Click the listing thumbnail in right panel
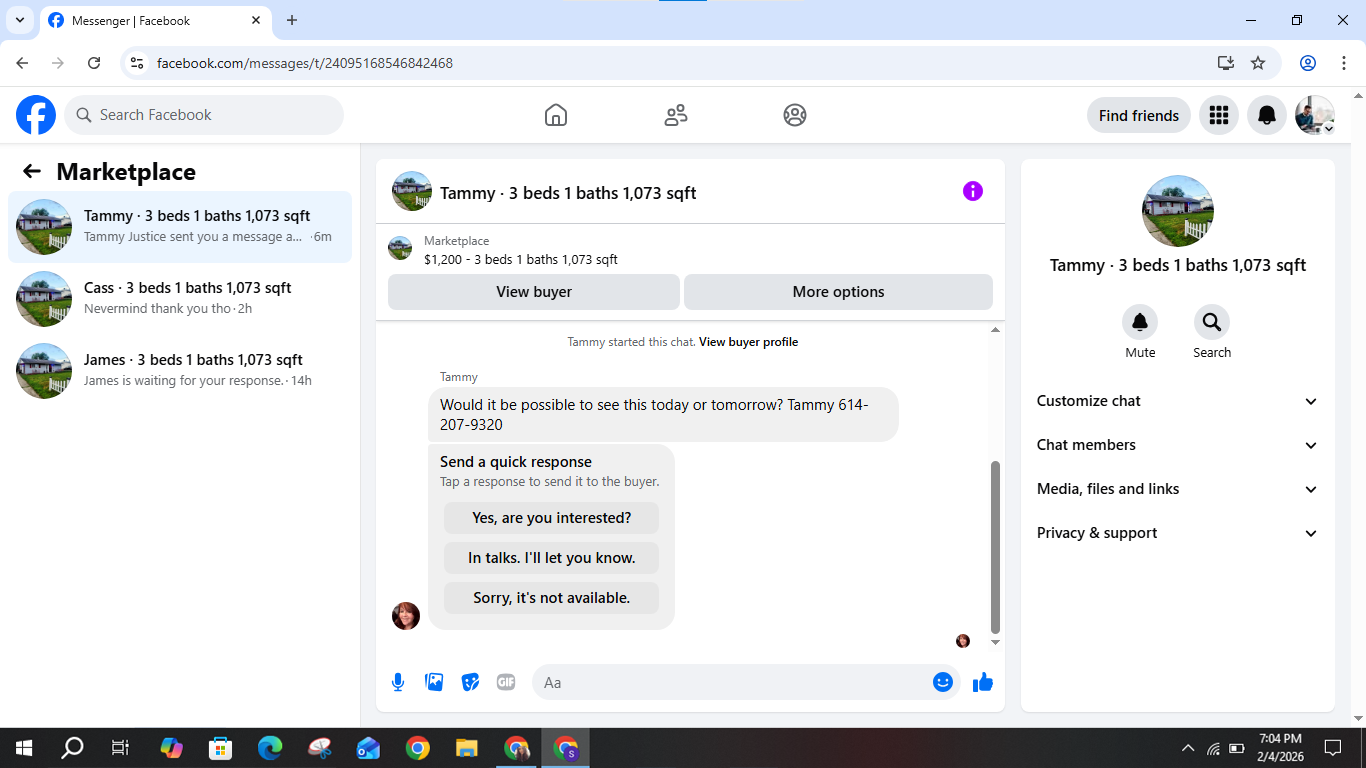 (1178, 211)
